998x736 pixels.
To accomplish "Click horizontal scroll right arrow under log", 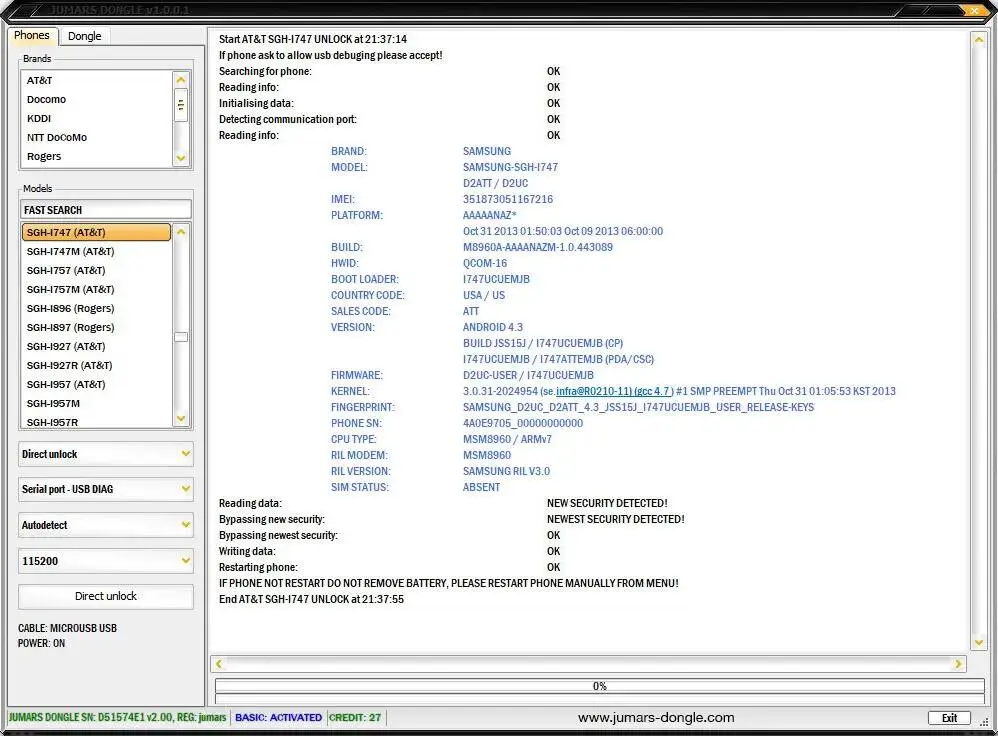I will coord(958,664).
